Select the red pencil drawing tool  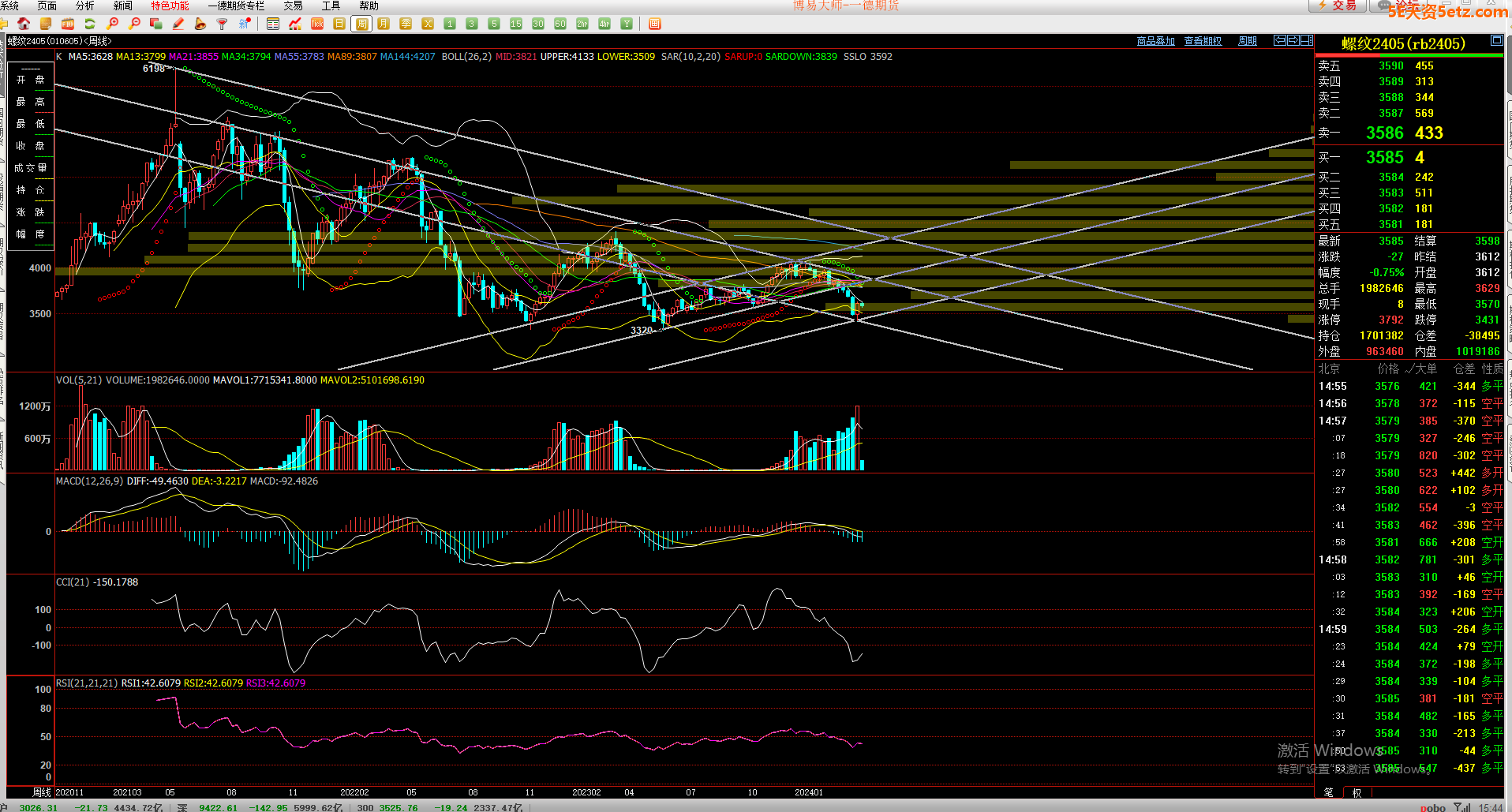tap(178, 24)
